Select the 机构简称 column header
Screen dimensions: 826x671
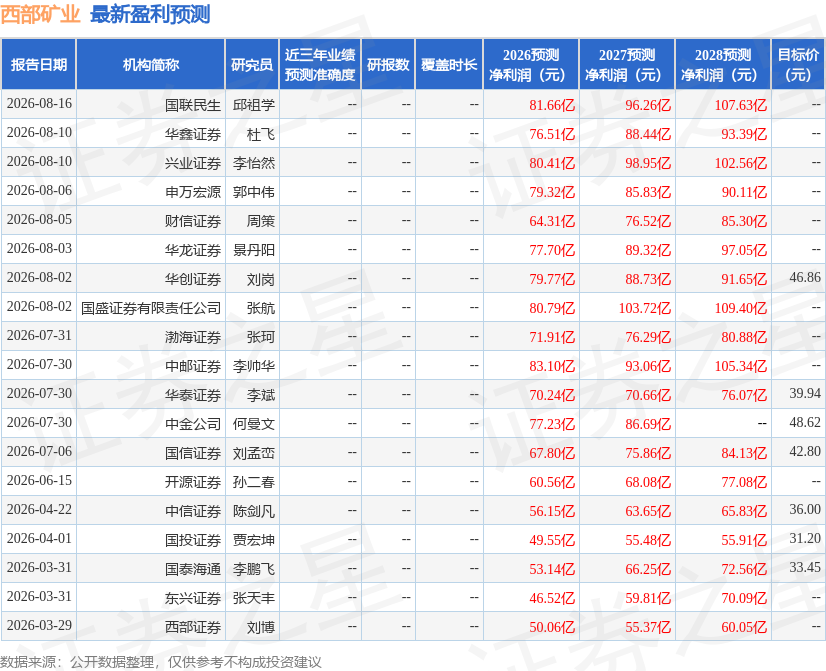pyautogui.click(x=151, y=64)
